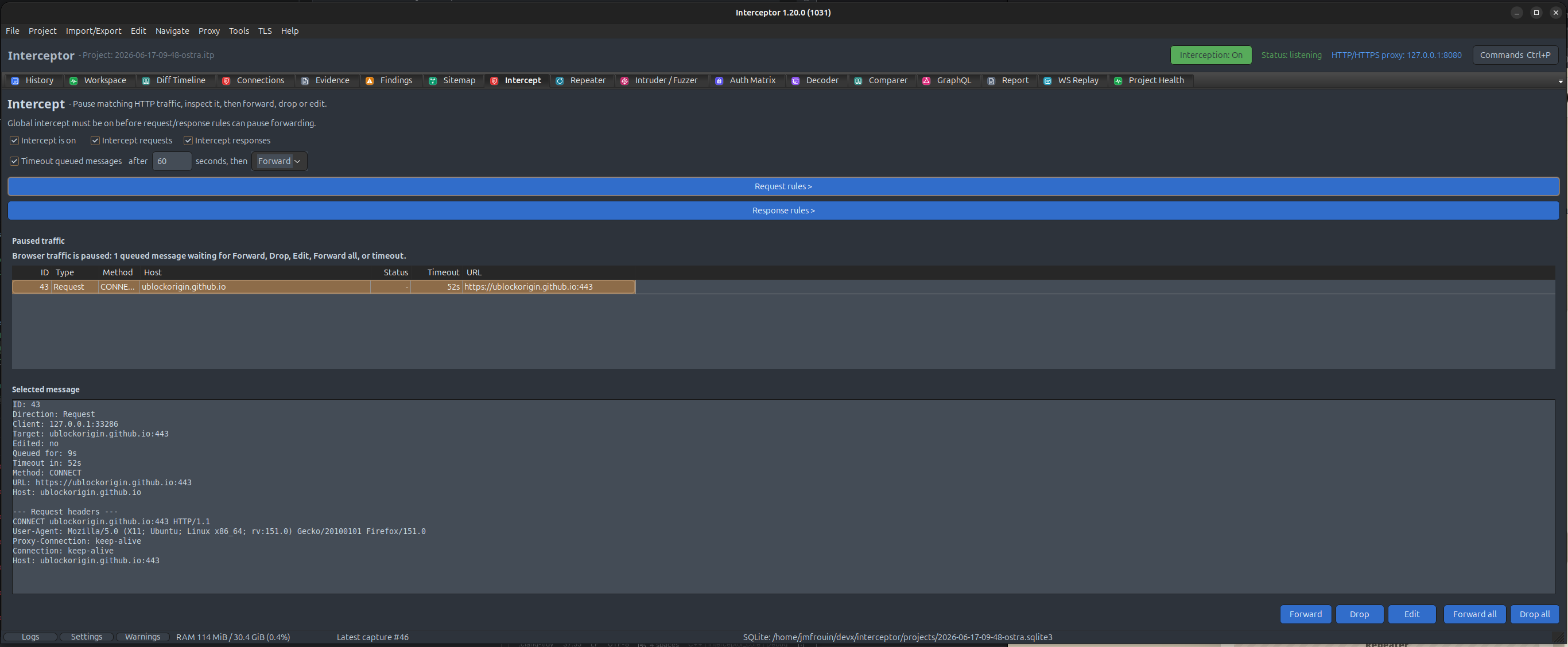Select queued request row ID 43
The width and height of the screenshot is (1568, 647).
[323, 287]
